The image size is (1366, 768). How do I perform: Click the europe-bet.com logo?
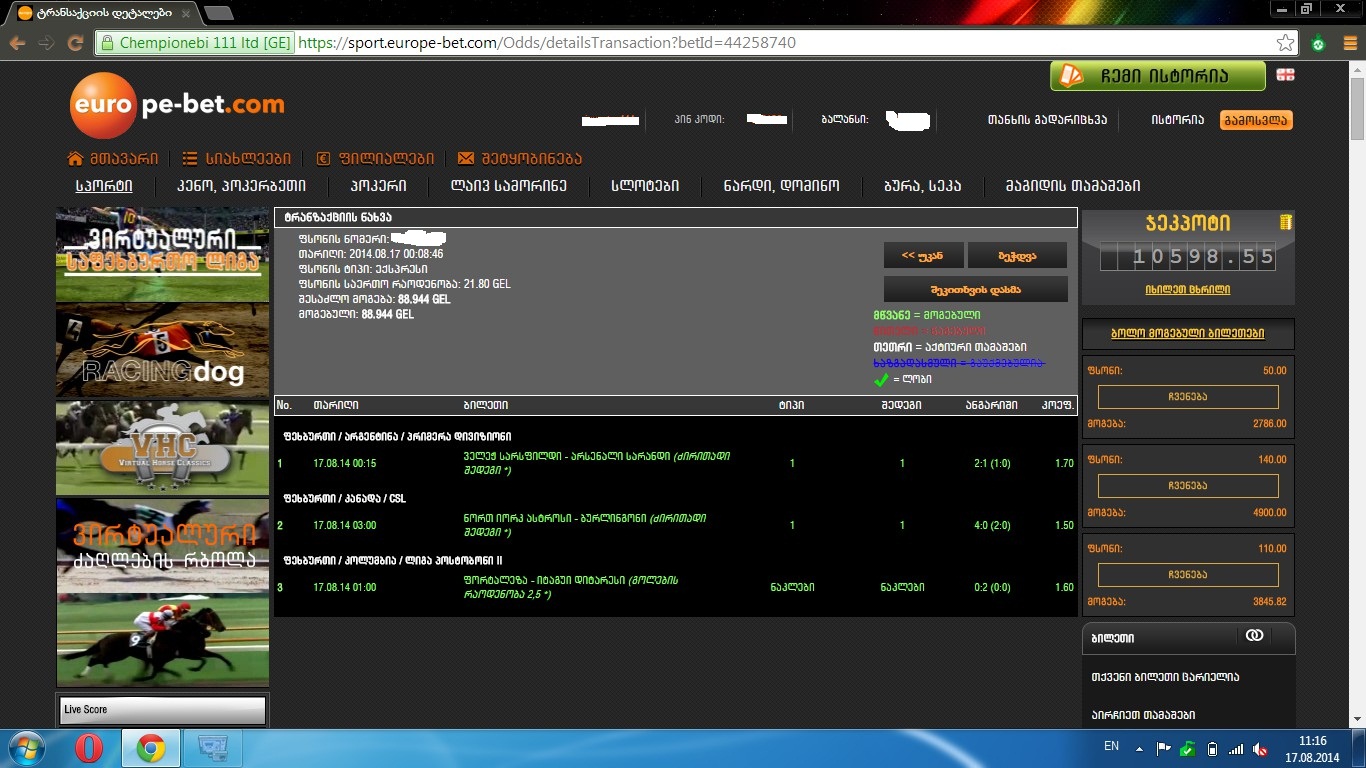coord(177,105)
